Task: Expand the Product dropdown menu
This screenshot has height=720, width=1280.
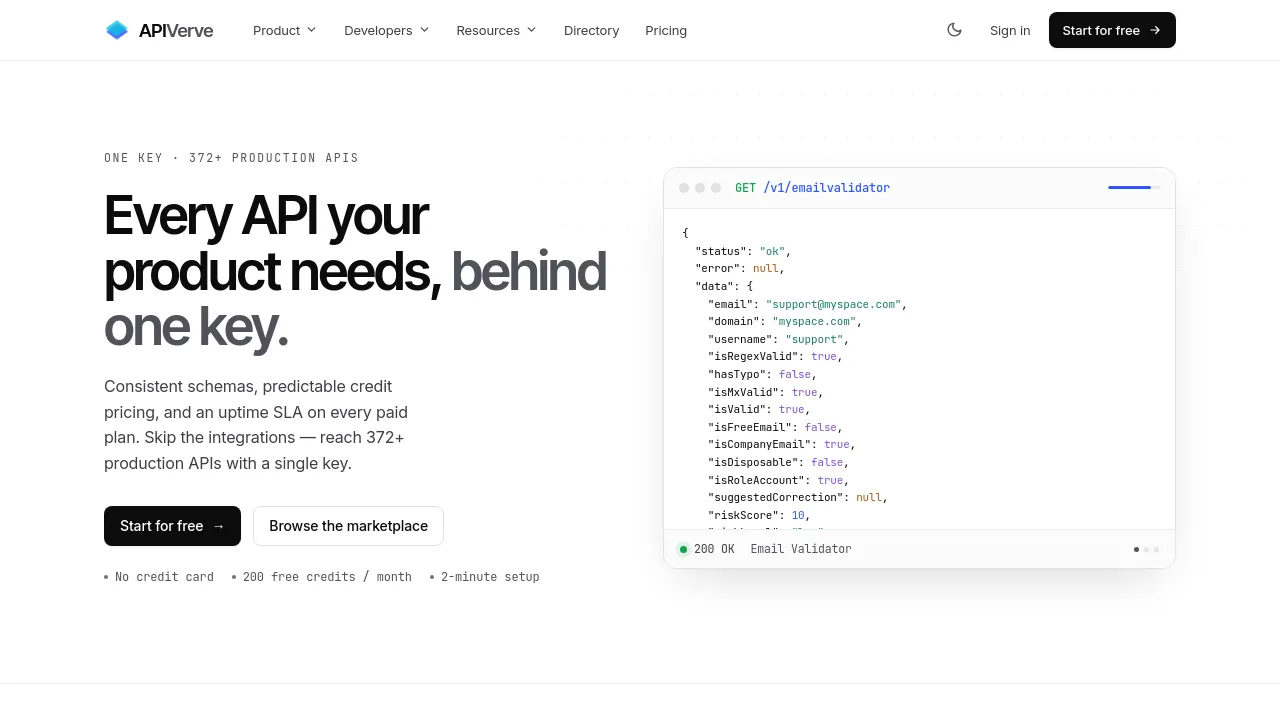Action: pos(284,30)
